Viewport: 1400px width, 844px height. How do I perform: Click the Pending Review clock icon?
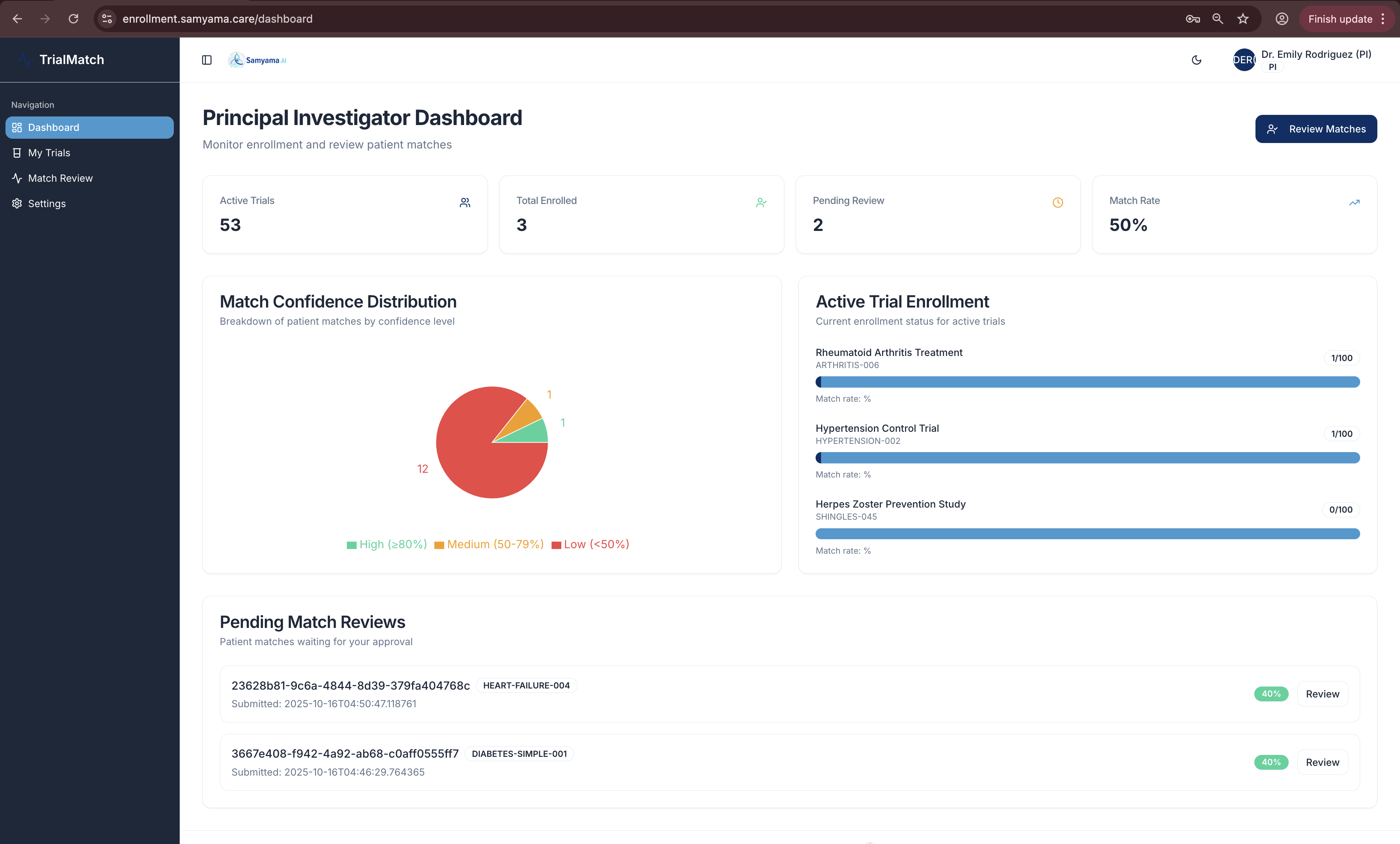(1057, 202)
